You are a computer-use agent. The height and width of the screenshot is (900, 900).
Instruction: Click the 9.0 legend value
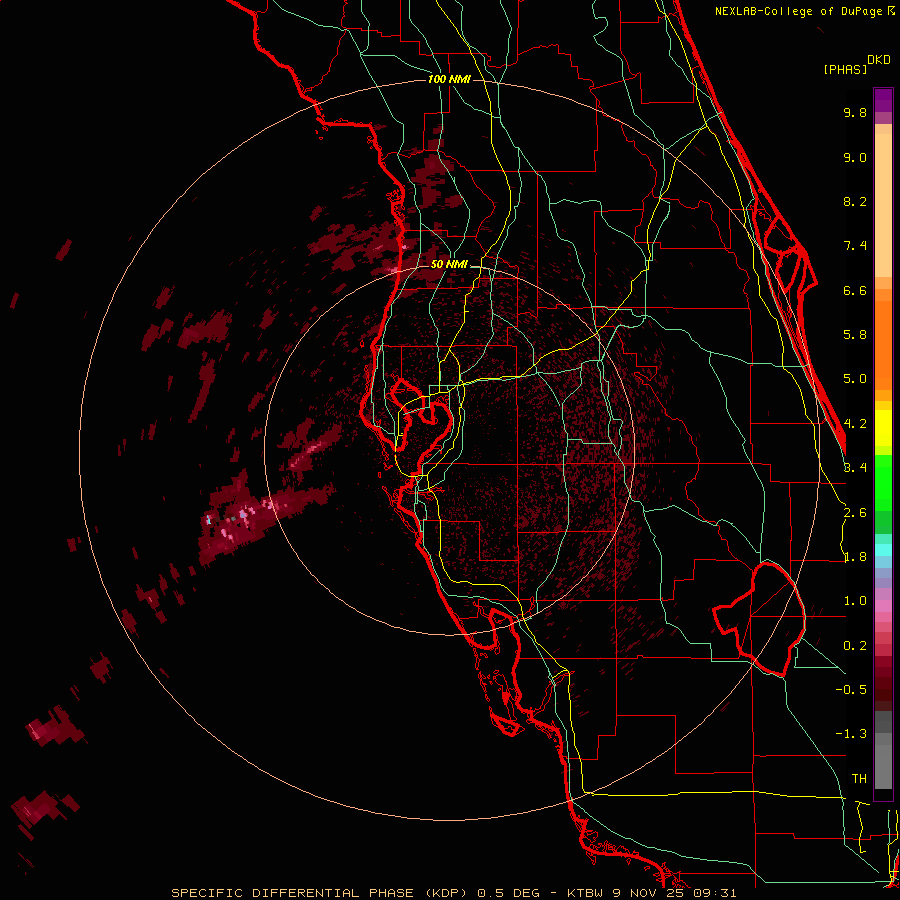(855, 157)
